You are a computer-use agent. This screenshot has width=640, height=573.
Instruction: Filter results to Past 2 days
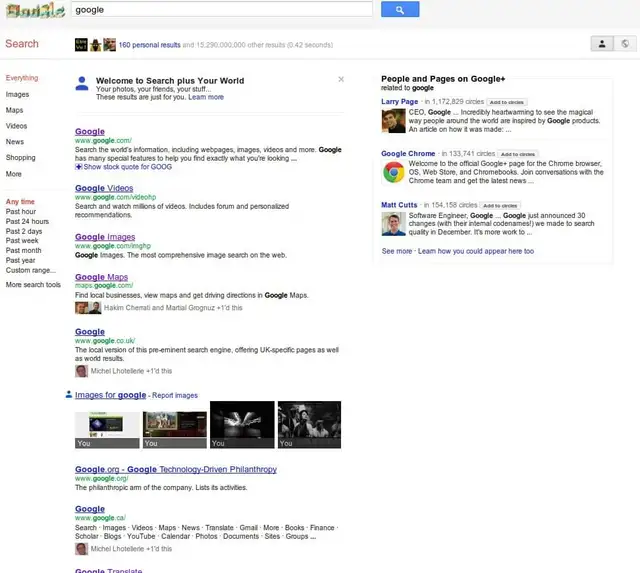point(24,231)
